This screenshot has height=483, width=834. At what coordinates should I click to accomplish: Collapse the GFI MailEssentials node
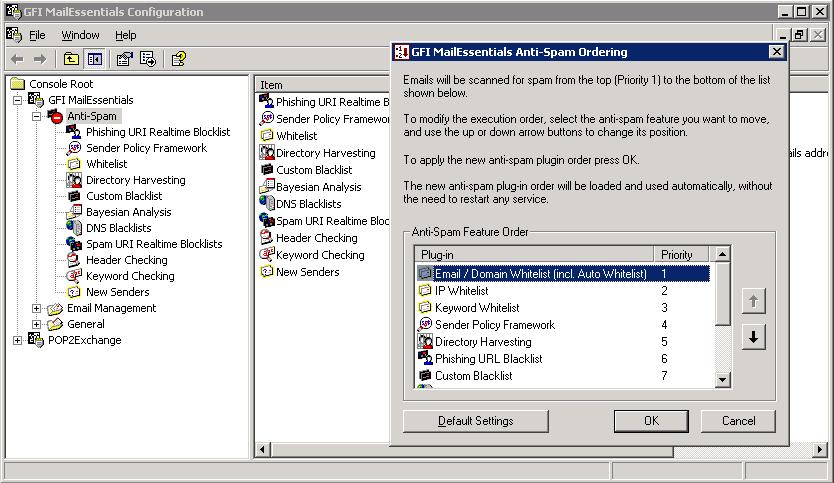pyautogui.click(x=18, y=100)
